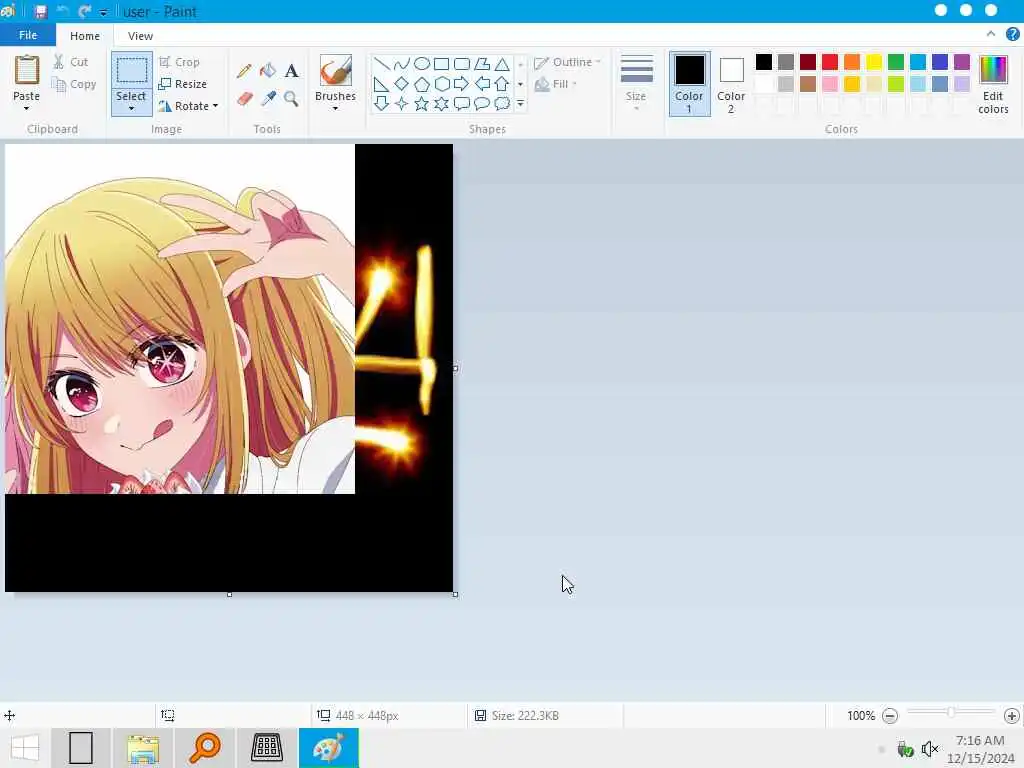
Task: Click the muted speaker tray icon
Action: (x=930, y=748)
